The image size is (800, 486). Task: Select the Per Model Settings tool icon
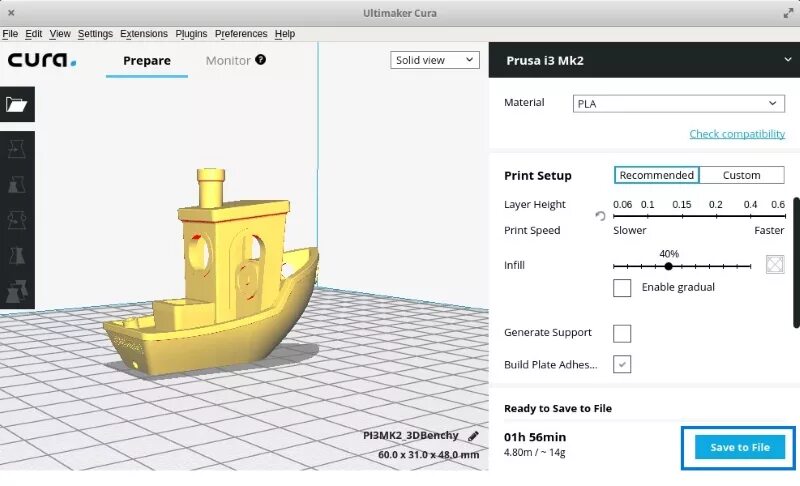click(x=16, y=291)
